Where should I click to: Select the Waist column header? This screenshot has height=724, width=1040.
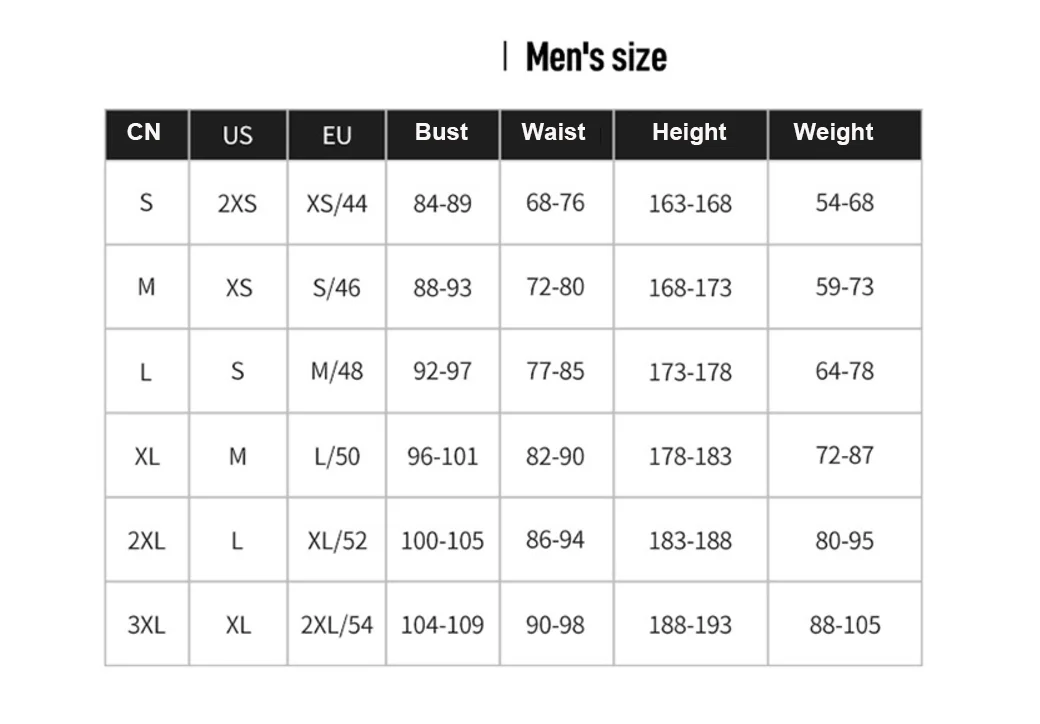[553, 133]
